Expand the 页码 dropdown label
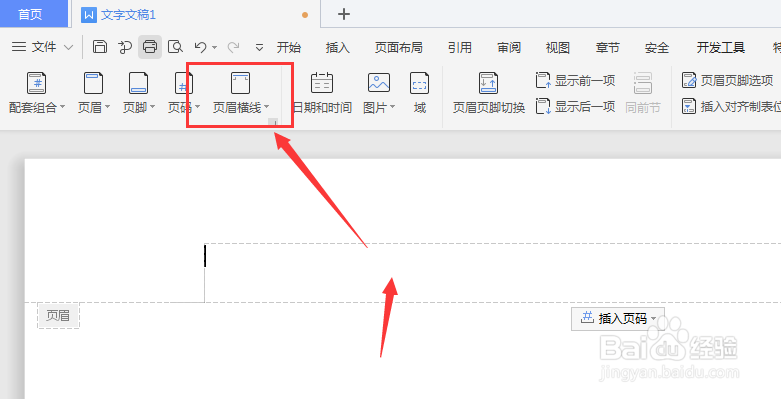The image size is (781, 399). [184, 107]
